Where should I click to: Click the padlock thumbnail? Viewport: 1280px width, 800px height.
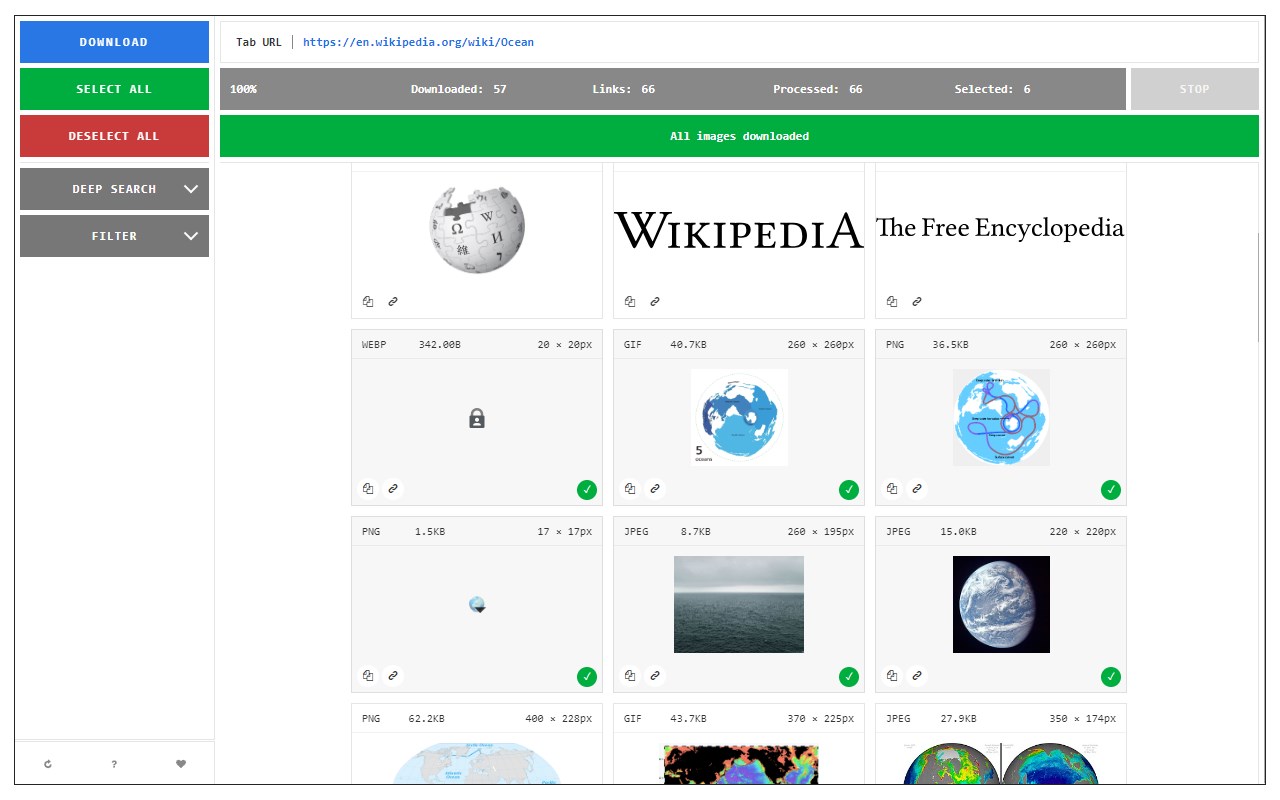click(x=477, y=418)
